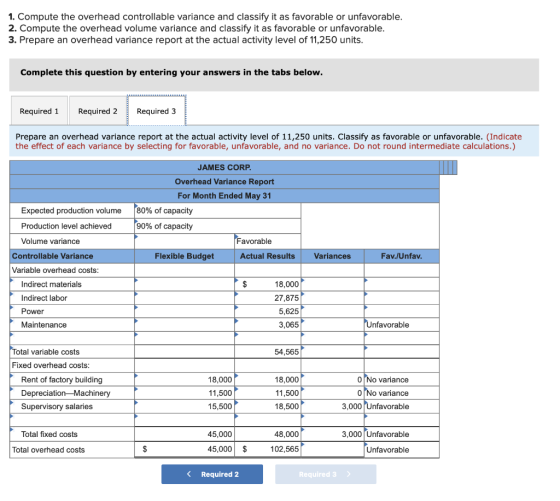Screen dimensions: 560x501
Task: Click Depreciation—Machinery Actual Results 11,500
Action: [268, 393]
